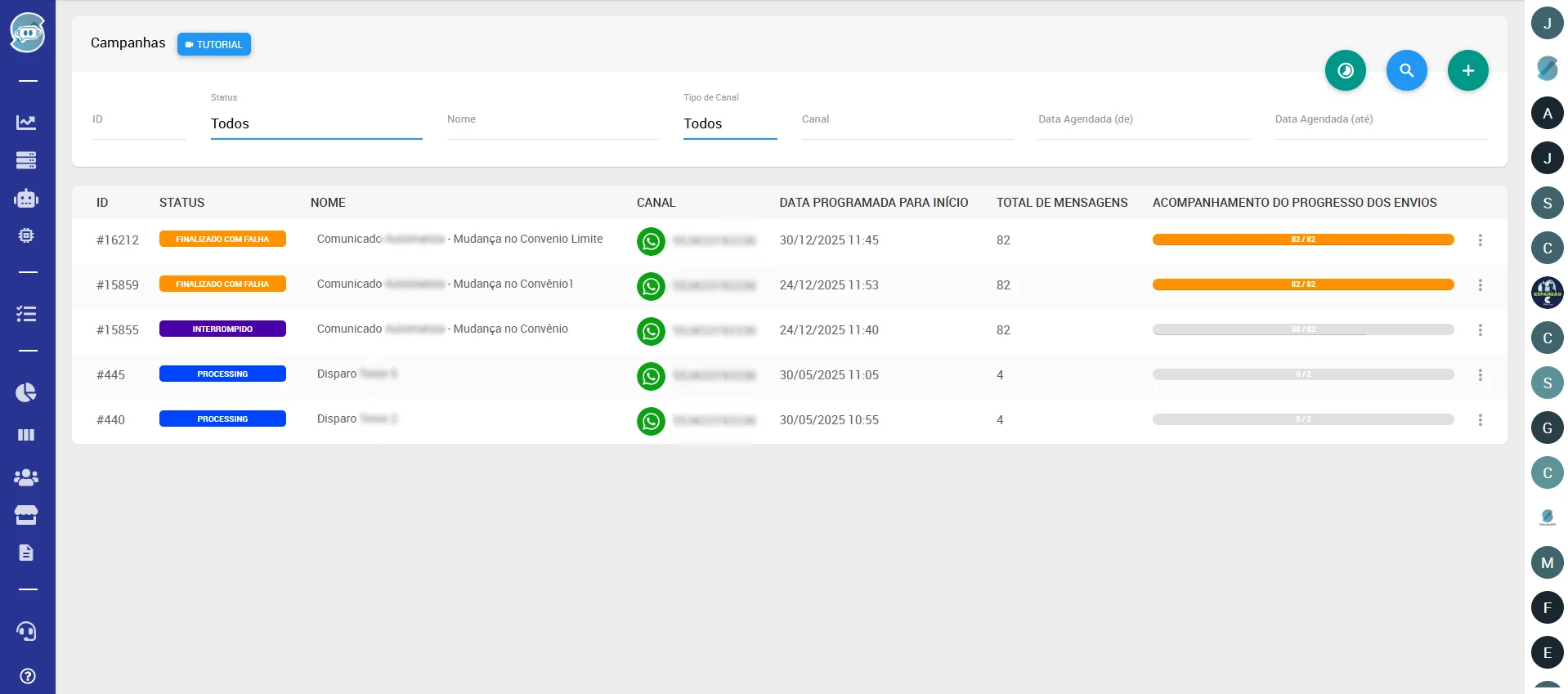The width and height of the screenshot is (1568, 694).
Task: Open the TUTORIAL video button
Action: 214,44
